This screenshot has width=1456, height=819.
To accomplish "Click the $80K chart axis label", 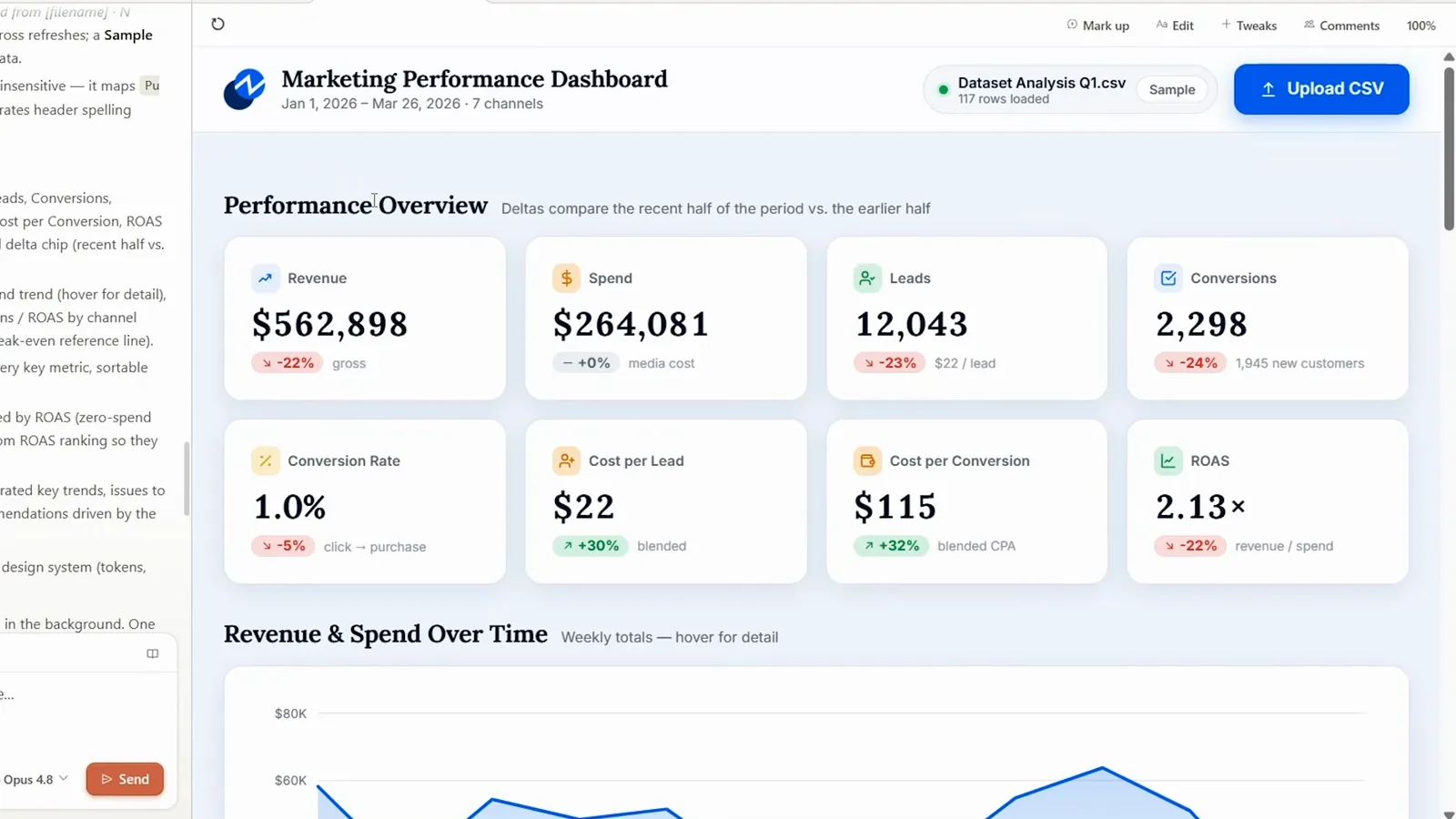I will 290,713.
